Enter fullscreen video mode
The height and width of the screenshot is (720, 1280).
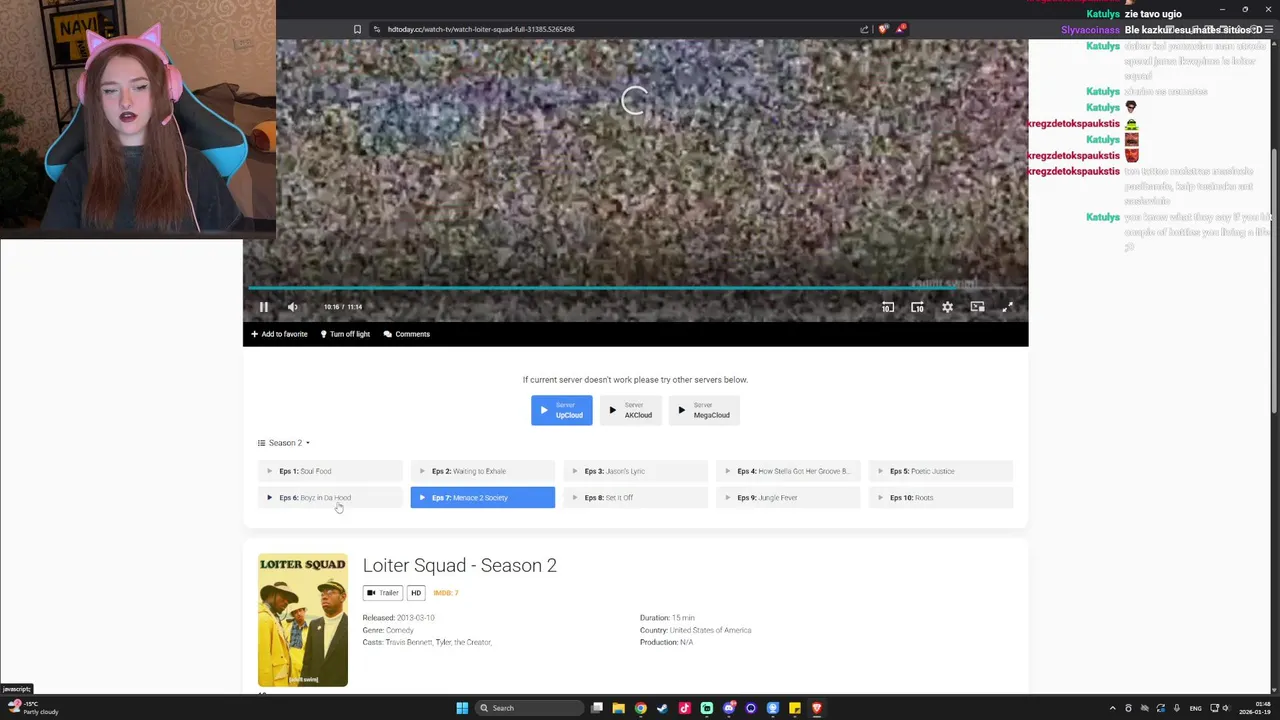click(1007, 307)
